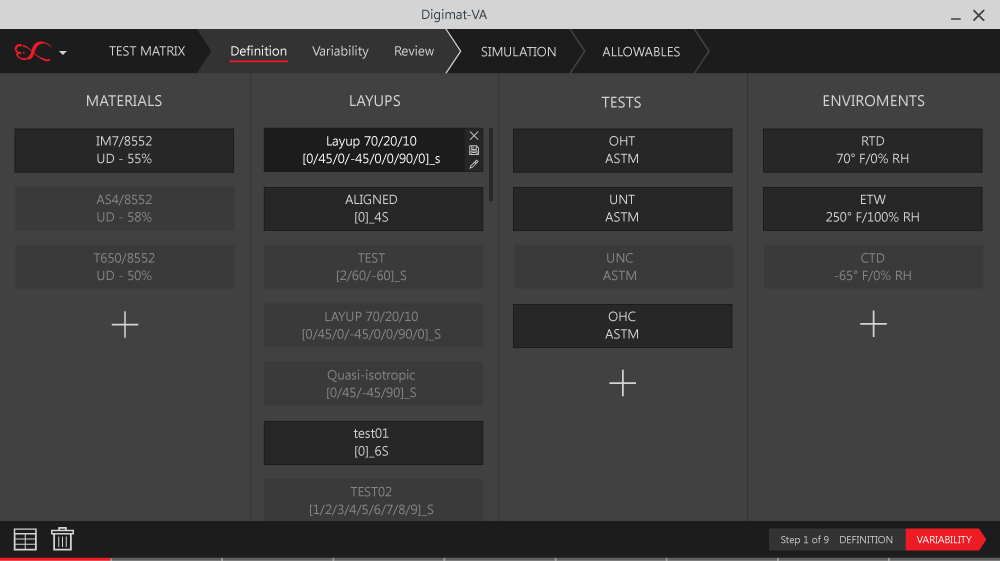
Task: Open the Review tab
Action: 414,51
